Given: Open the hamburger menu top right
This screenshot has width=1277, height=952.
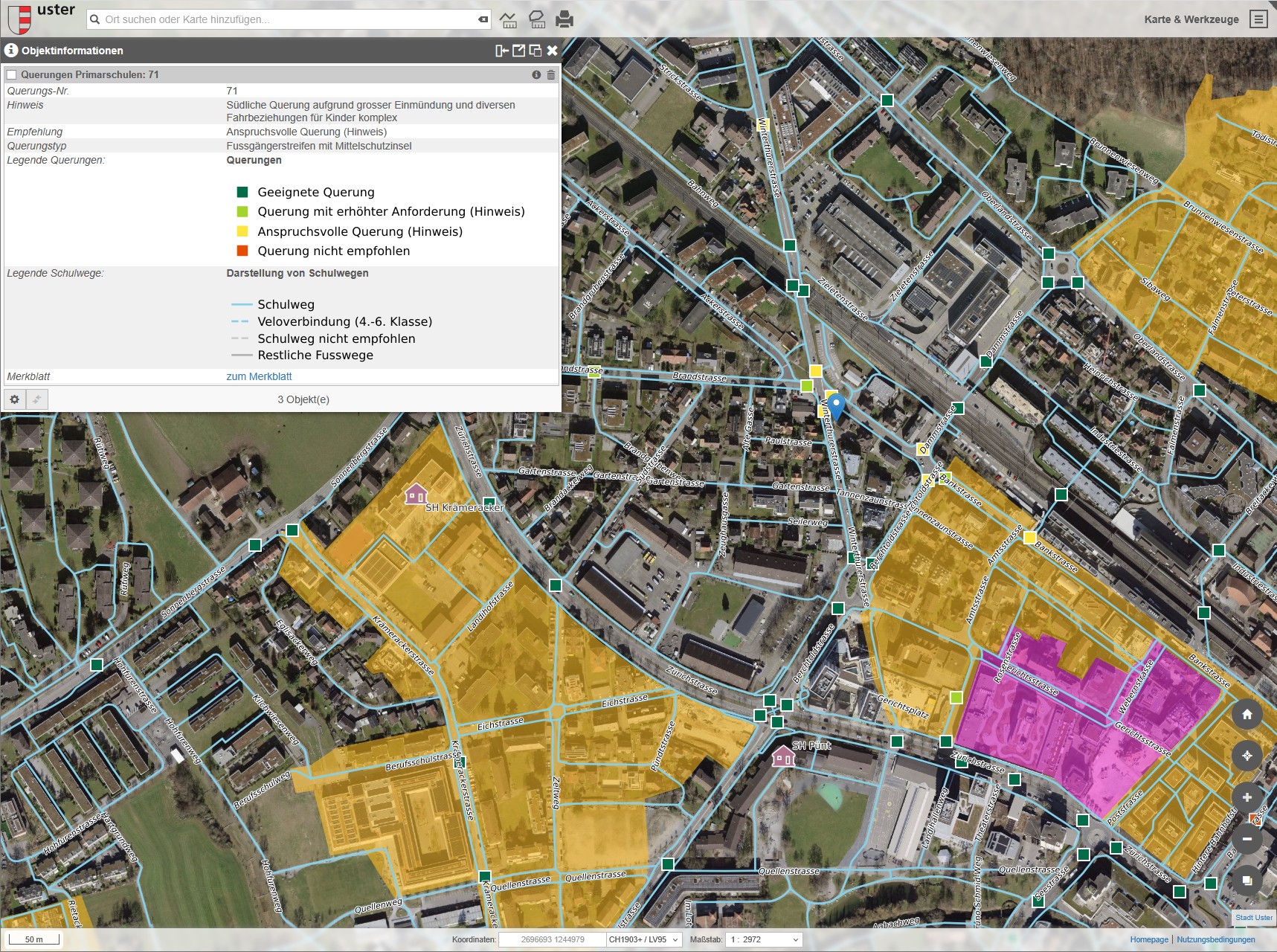Looking at the screenshot, I should click(1258, 19).
